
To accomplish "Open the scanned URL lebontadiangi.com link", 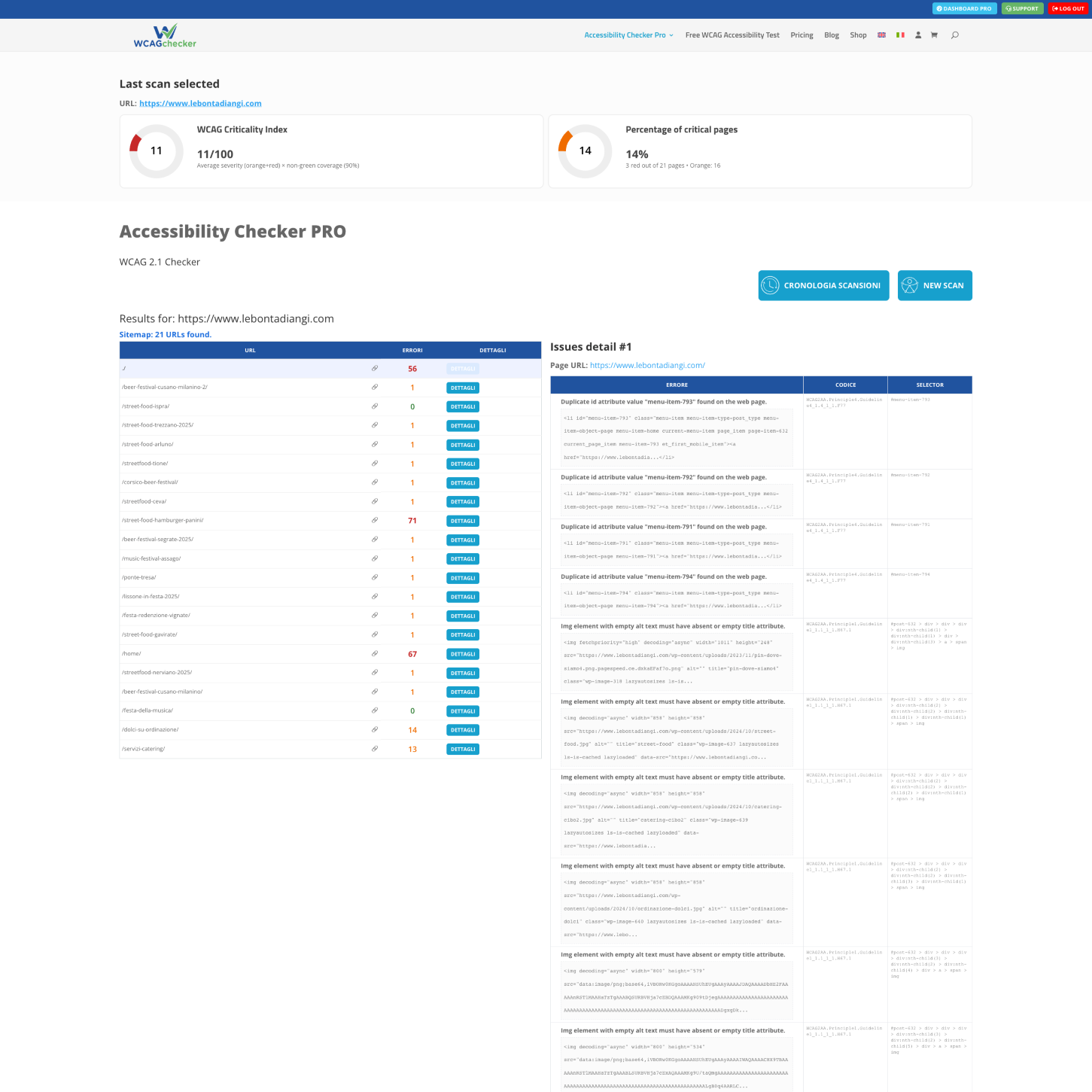I will 200,104.
